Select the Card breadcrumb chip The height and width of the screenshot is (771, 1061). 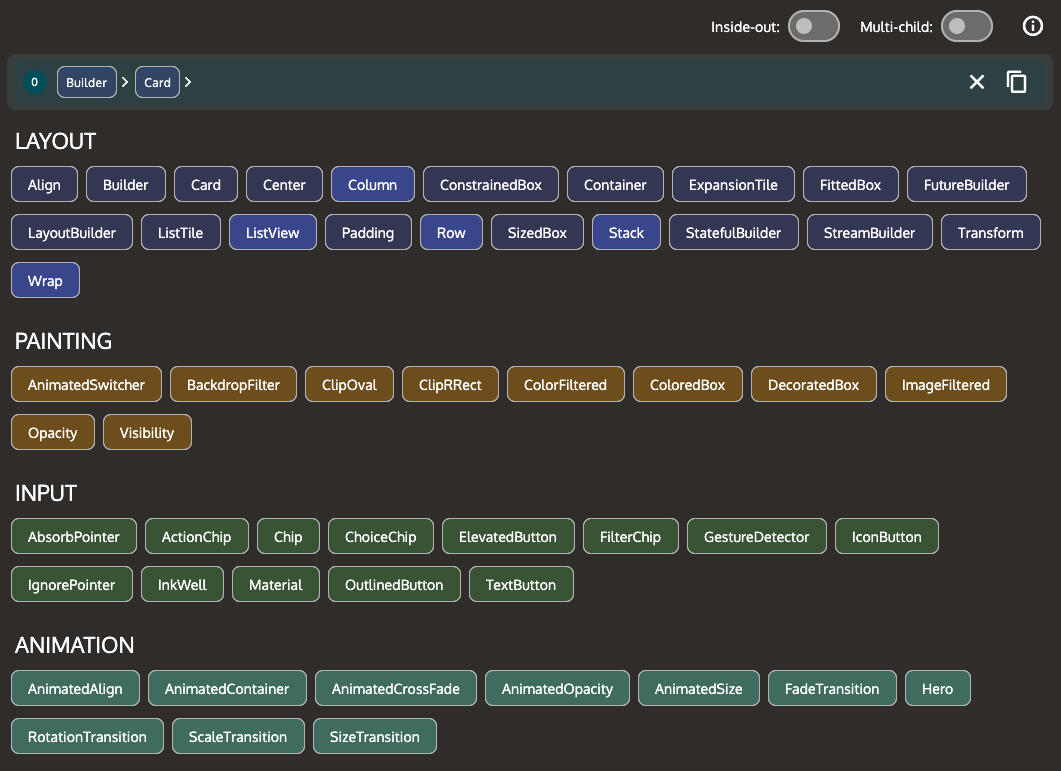click(158, 82)
